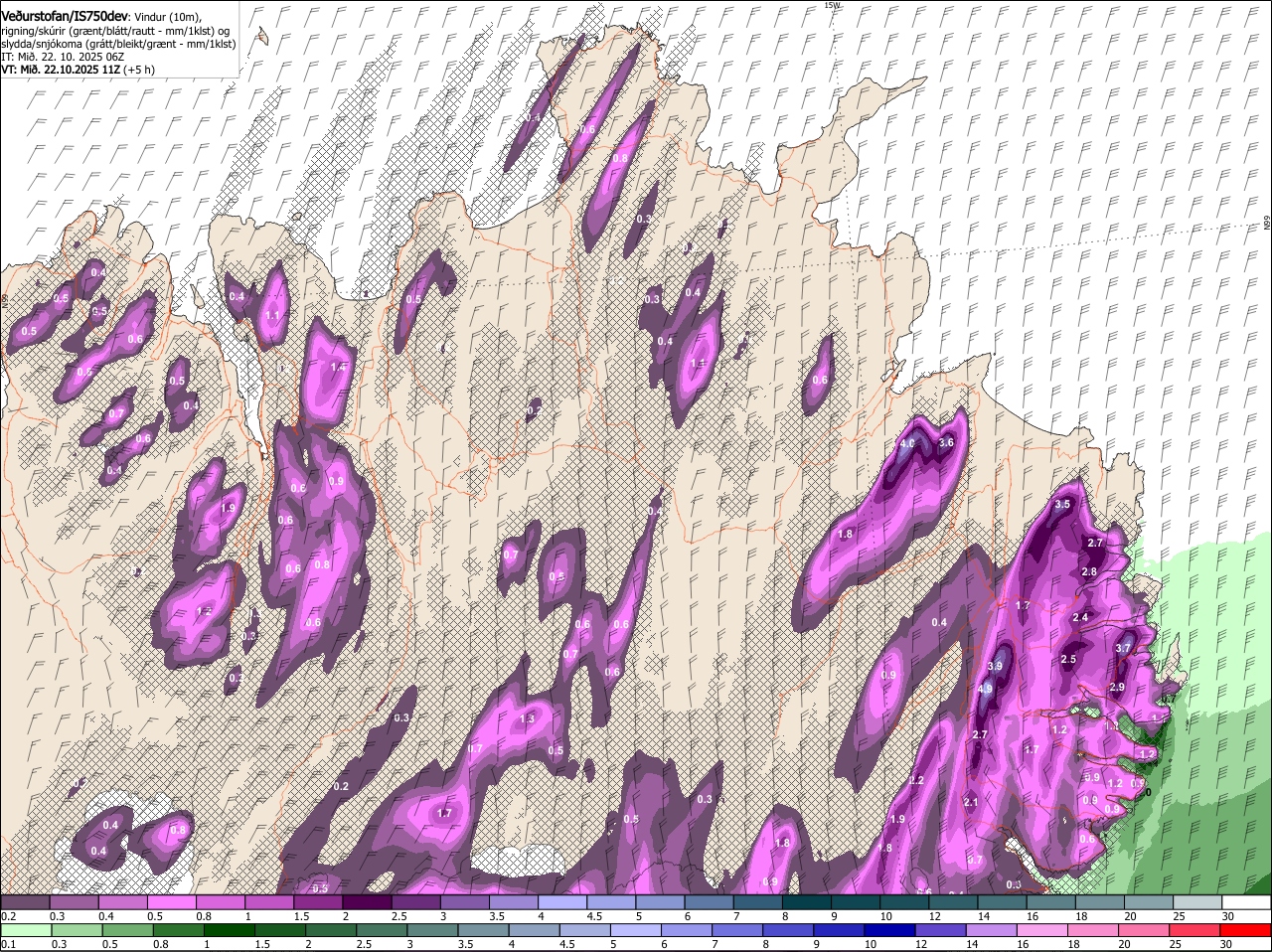
Task: Pick upper legend white swatch above 30
Action: tap(1247, 902)
